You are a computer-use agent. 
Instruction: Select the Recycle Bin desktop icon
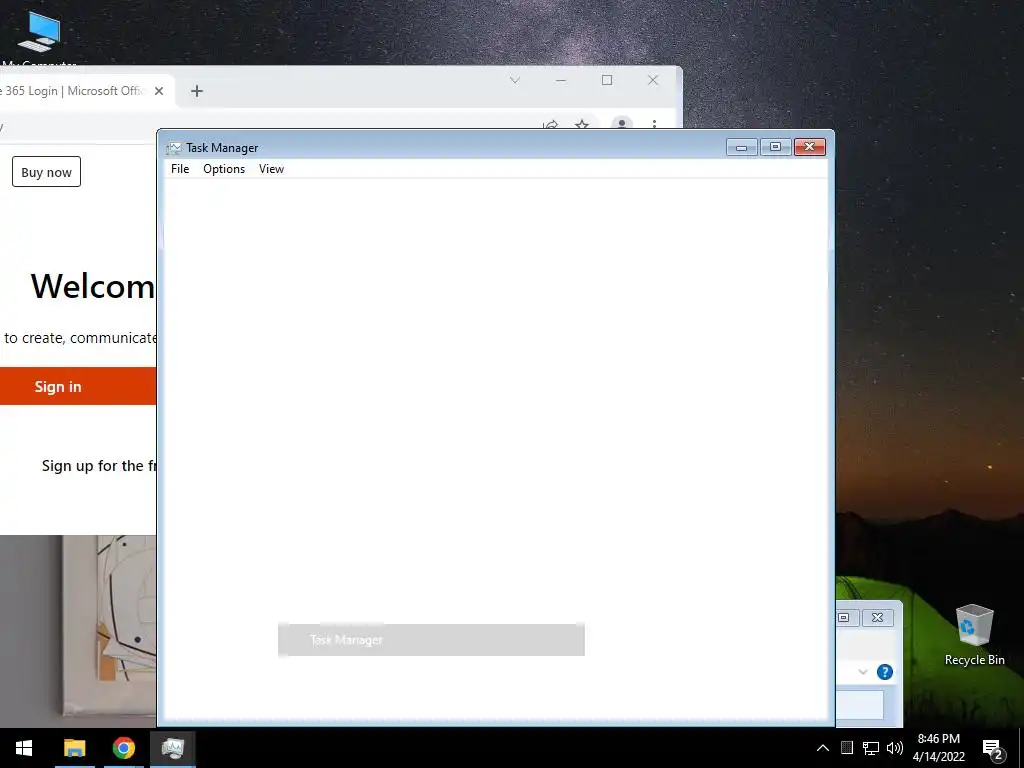point(974,635)
